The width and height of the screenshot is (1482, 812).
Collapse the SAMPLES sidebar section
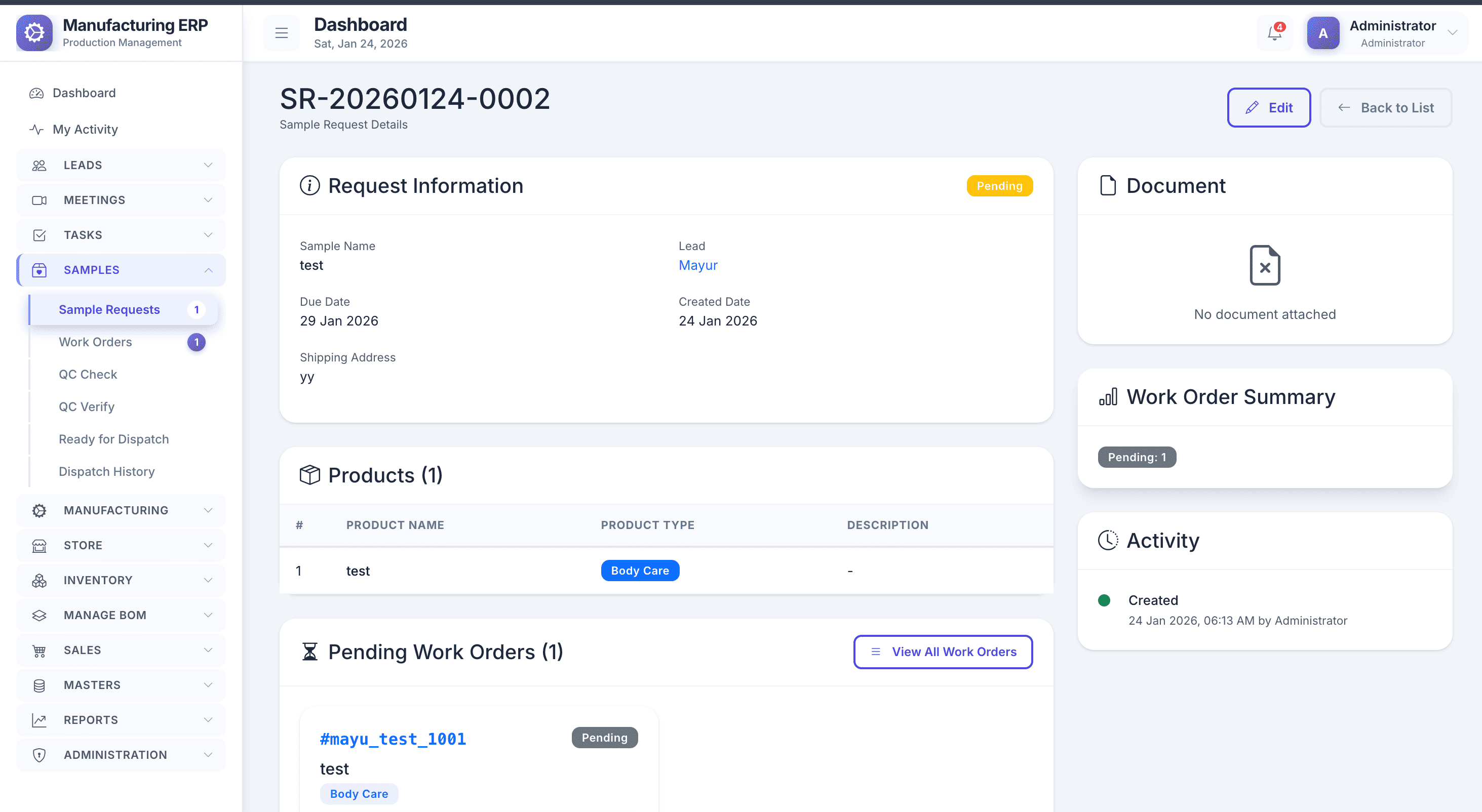(121, 270)
